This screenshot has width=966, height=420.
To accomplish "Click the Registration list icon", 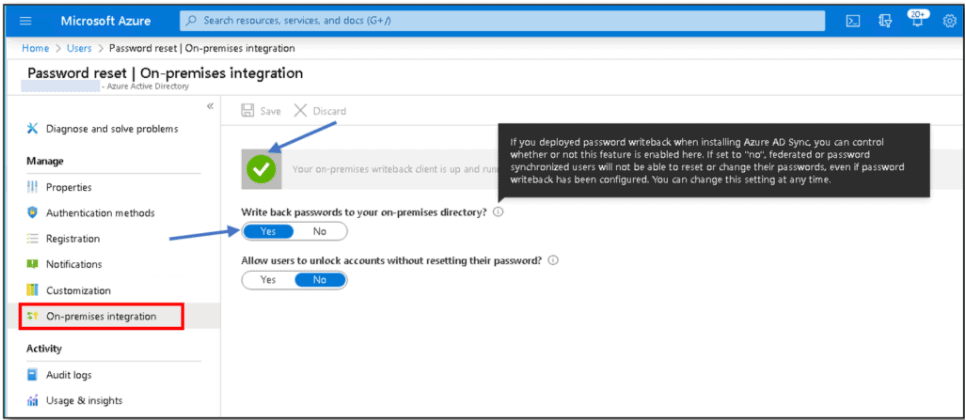I will [x=33, y=238].
